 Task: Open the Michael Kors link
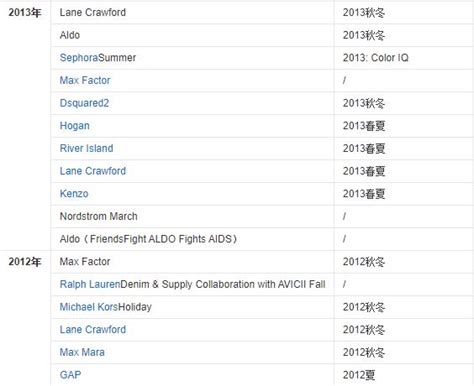pos(89,307)
